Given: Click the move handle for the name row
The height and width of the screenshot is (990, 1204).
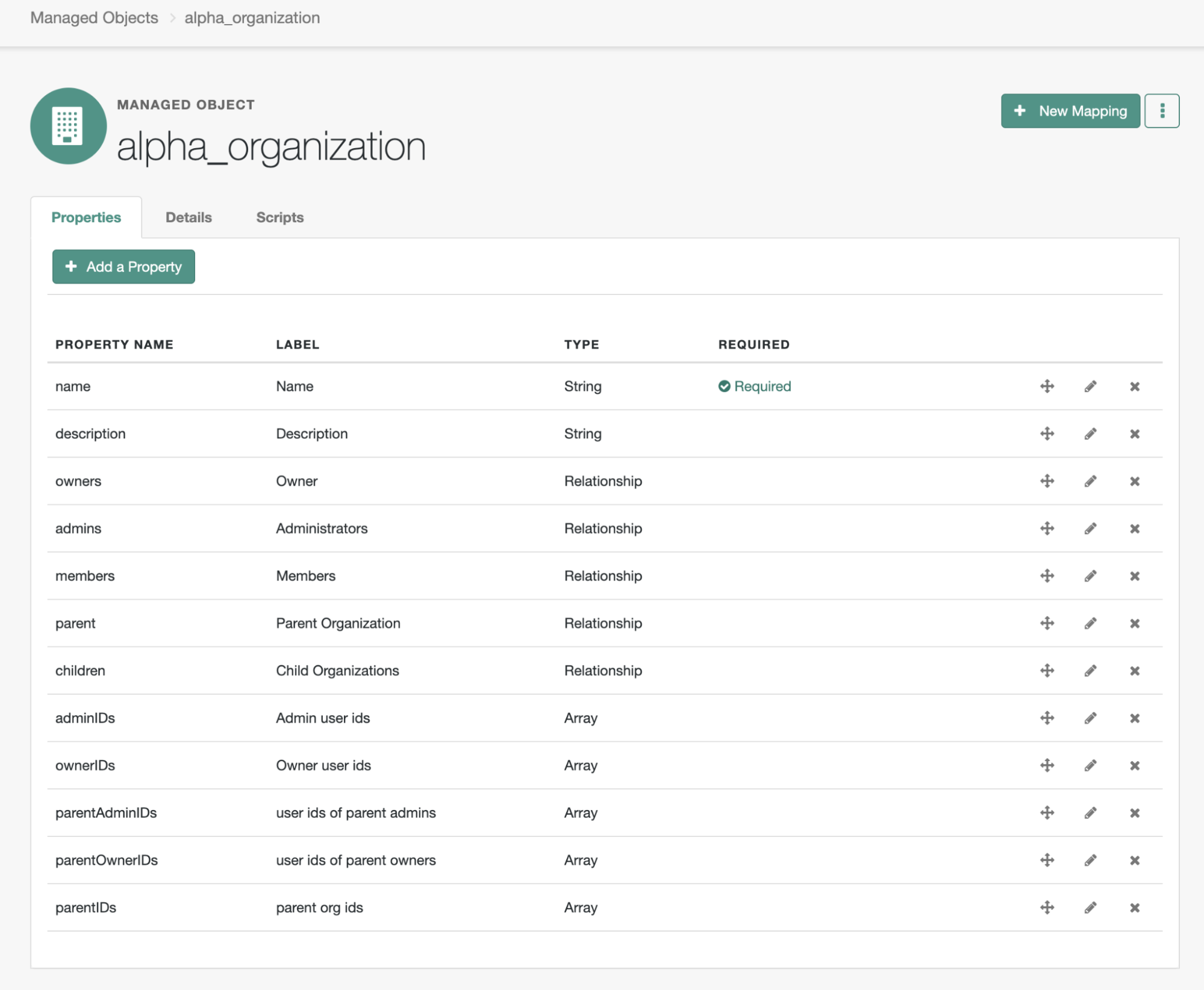Looking at the screenshot, I should pyautogui.click(x=1047, y=386).
